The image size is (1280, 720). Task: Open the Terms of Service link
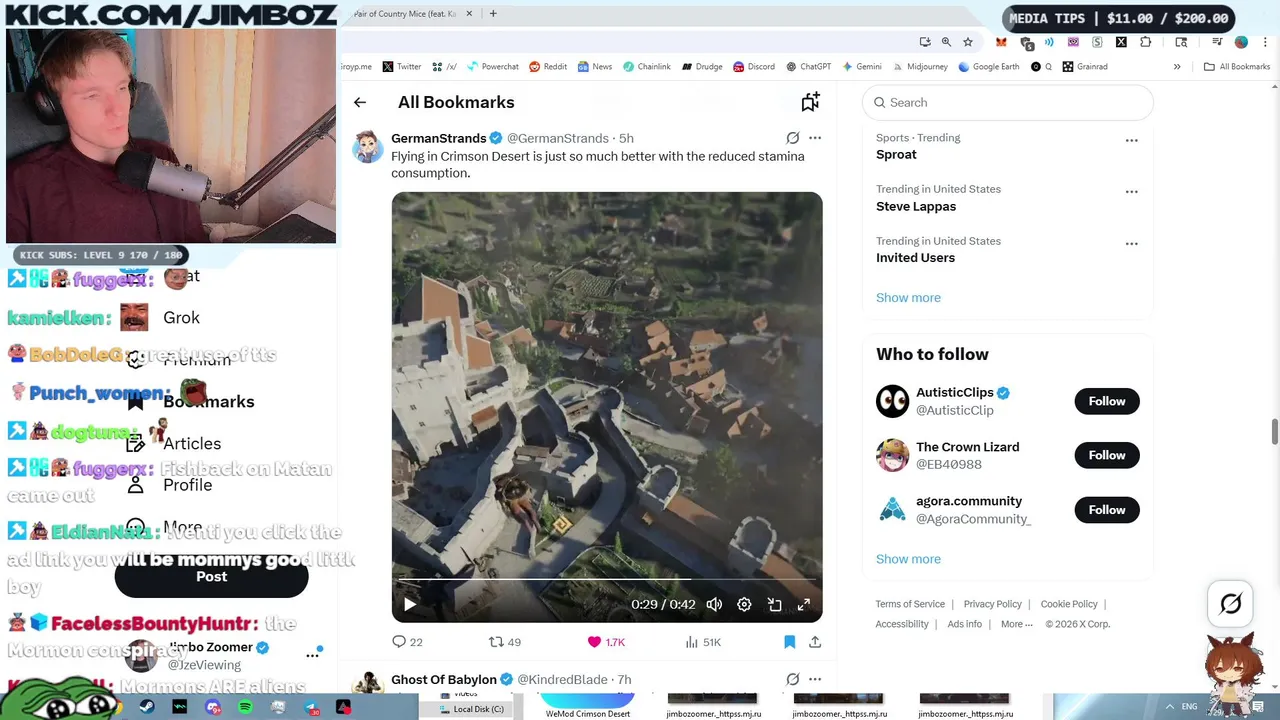pyautogui.click(x=910, y=604)
